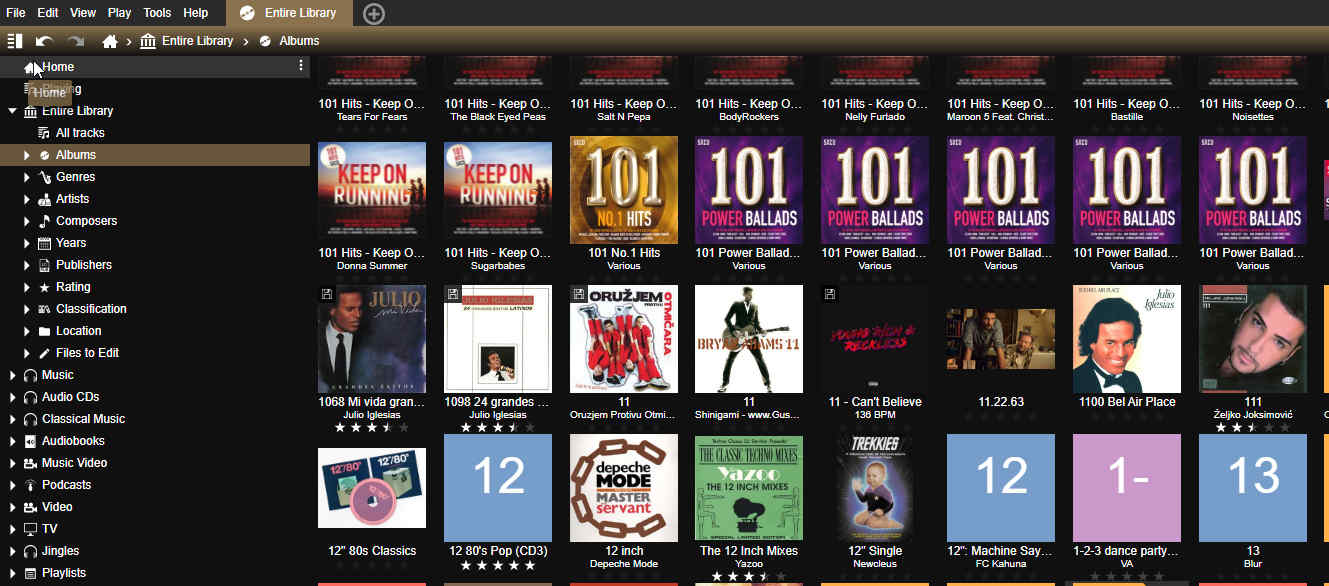Open the Tools menu
The height and width of the screenshot is (586, 1329).
(157, 13)
